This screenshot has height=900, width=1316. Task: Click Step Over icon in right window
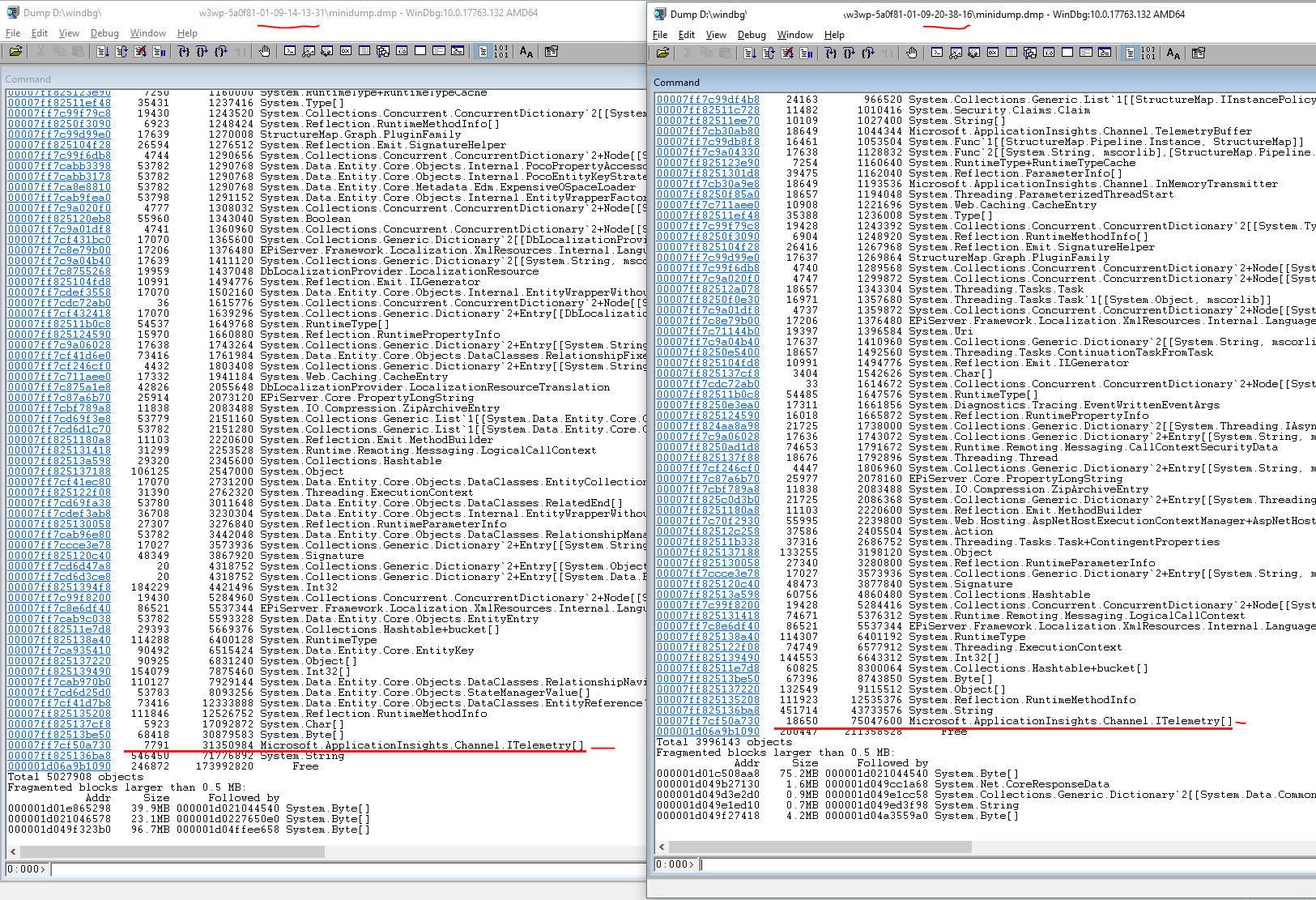(849, 53)
